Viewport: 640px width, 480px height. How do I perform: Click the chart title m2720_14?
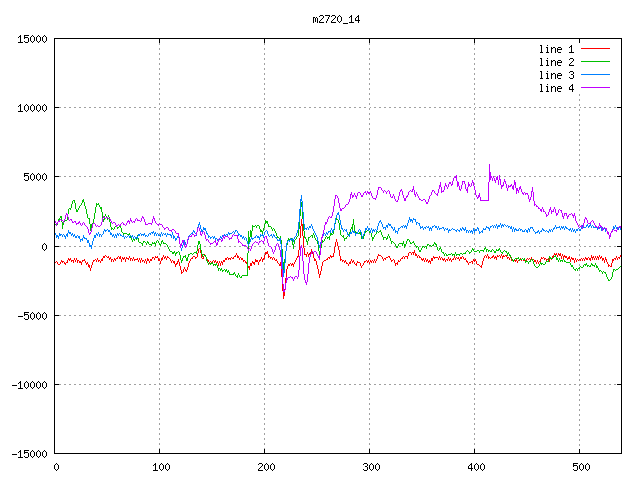click(338, 19)
